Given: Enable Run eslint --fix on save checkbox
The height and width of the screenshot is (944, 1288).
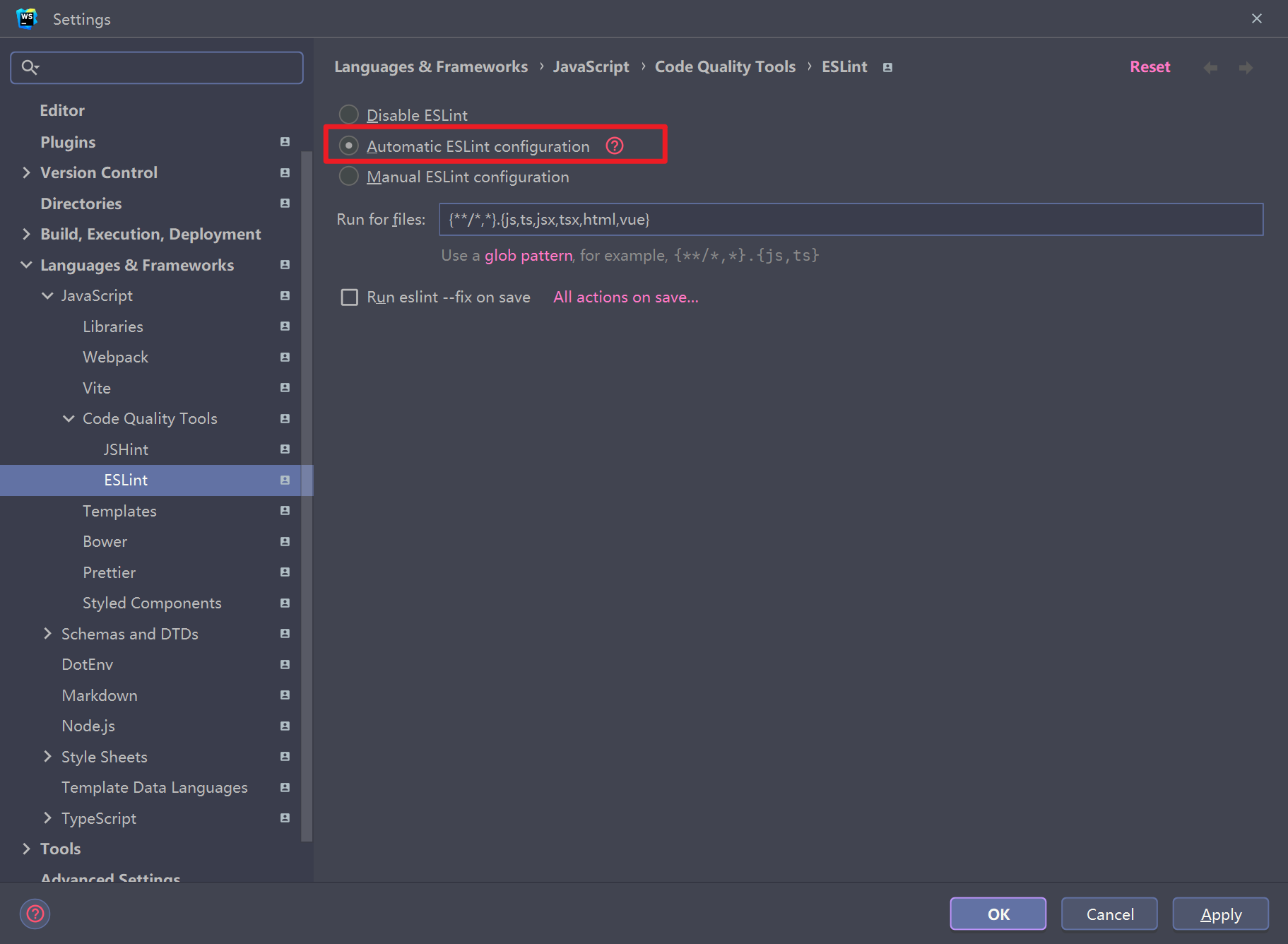Looking at the screenshot, I should tap(350, 297).
